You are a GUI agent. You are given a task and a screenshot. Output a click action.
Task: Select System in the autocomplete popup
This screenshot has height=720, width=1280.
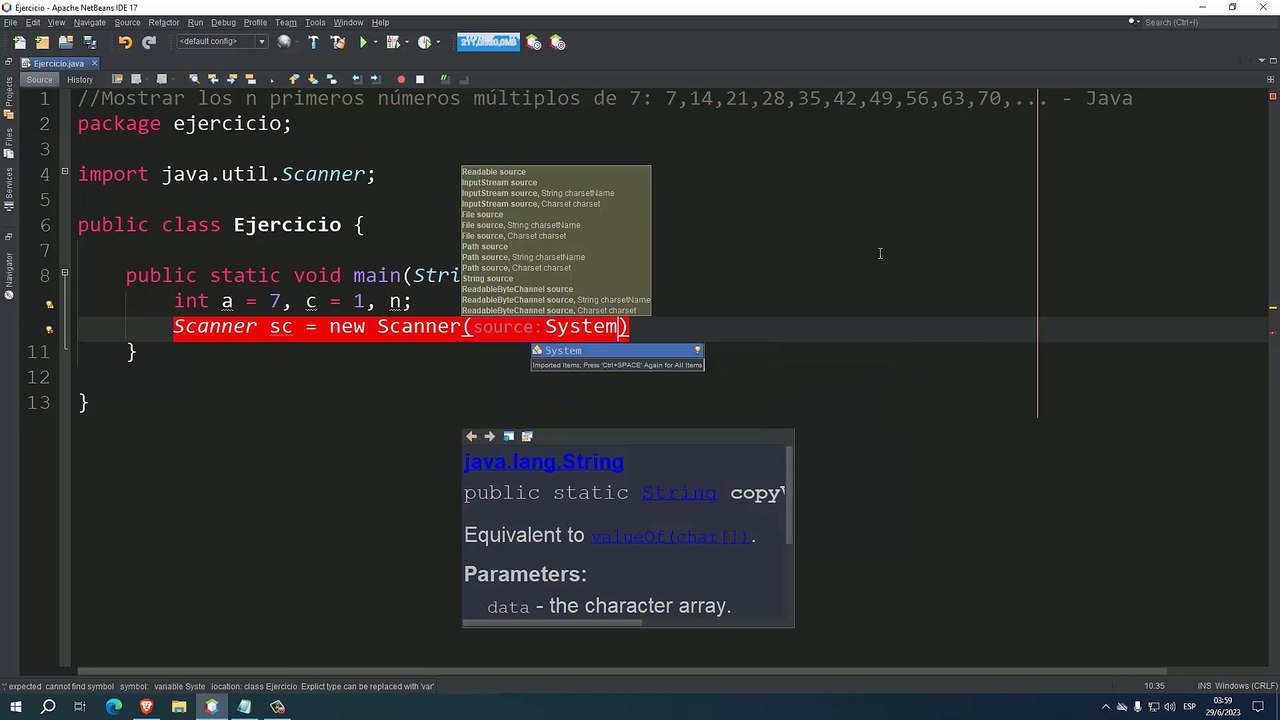coord(617,350)
